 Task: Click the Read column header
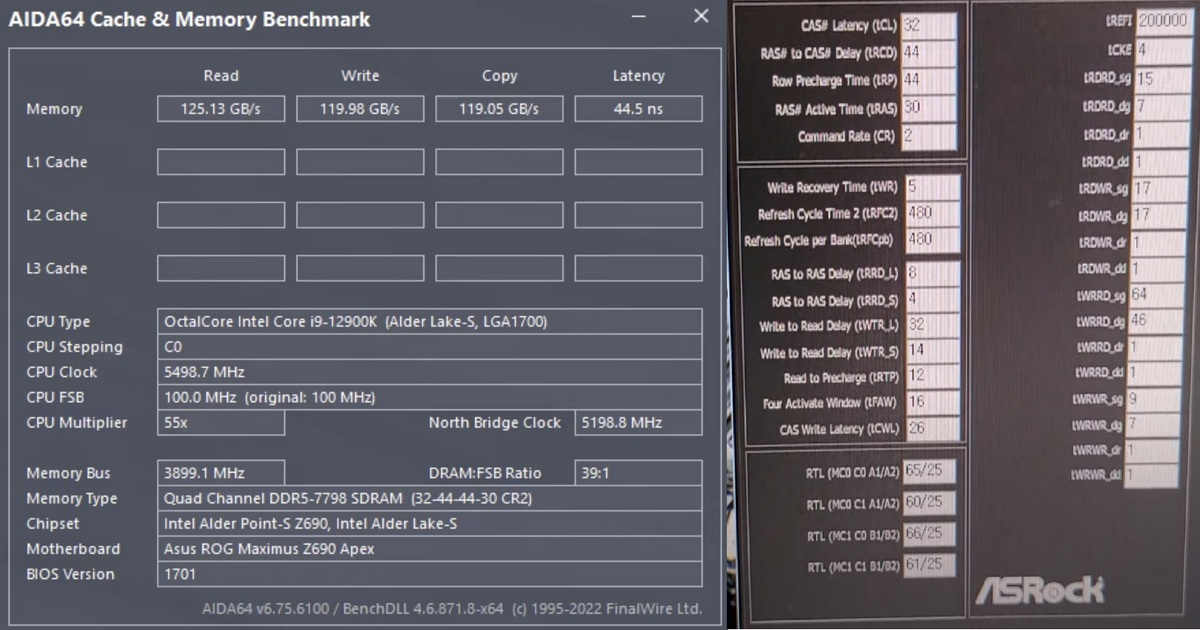tap(221, 76)
